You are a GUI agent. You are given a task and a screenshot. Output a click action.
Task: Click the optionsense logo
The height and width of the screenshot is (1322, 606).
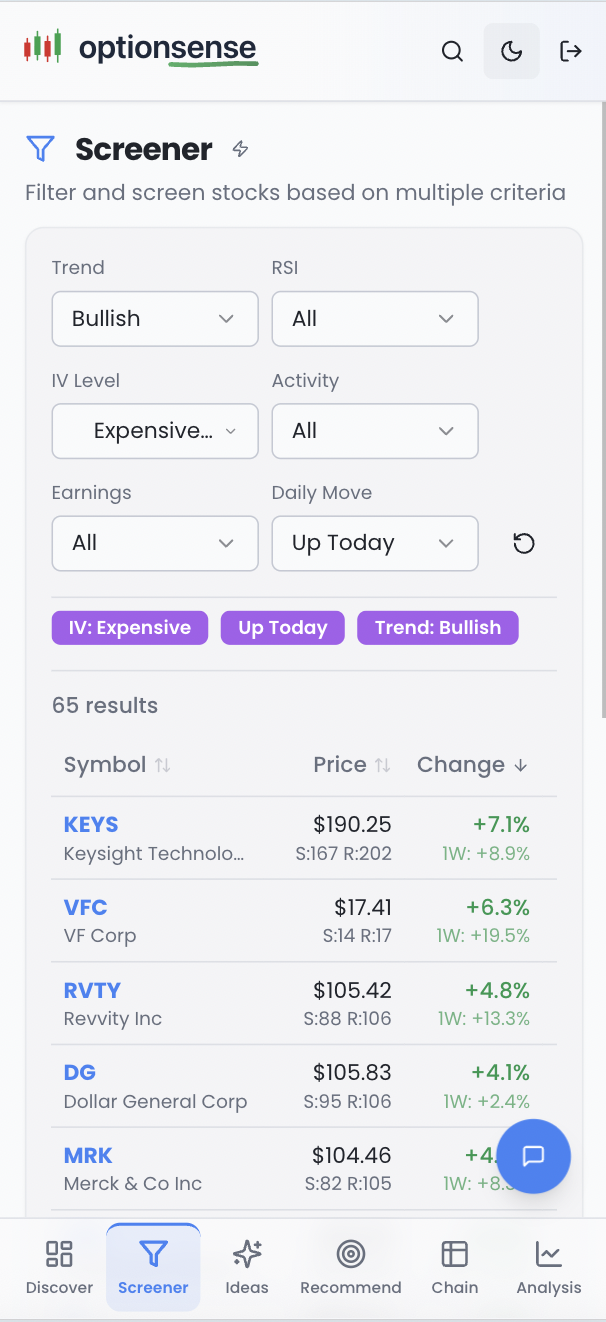[x=141, y=48]
